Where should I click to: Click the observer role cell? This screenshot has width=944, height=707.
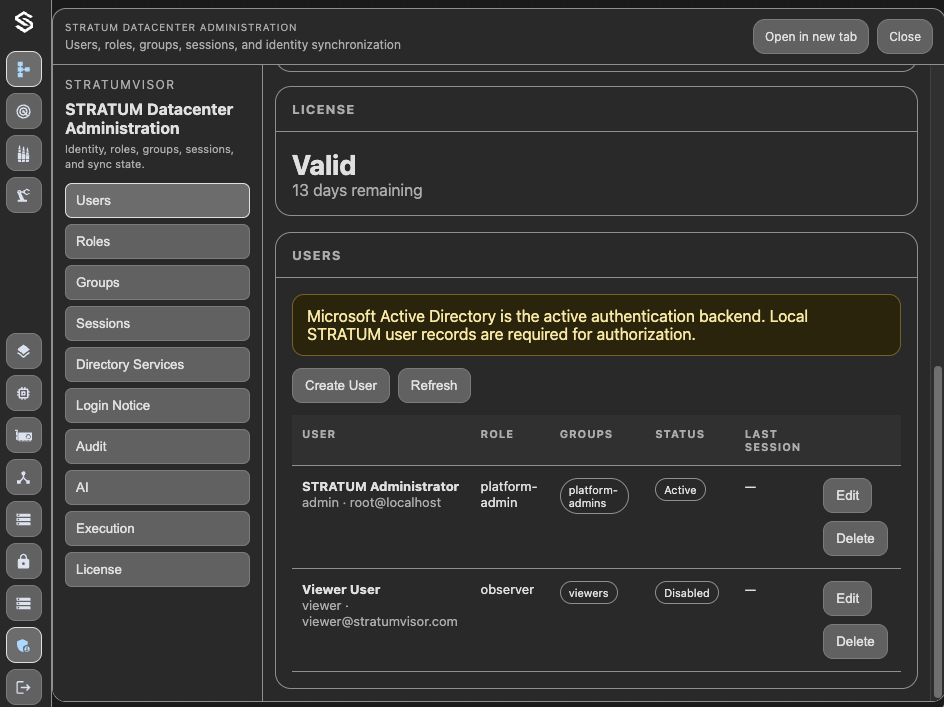pyautogui.click(x=507, y=590)
